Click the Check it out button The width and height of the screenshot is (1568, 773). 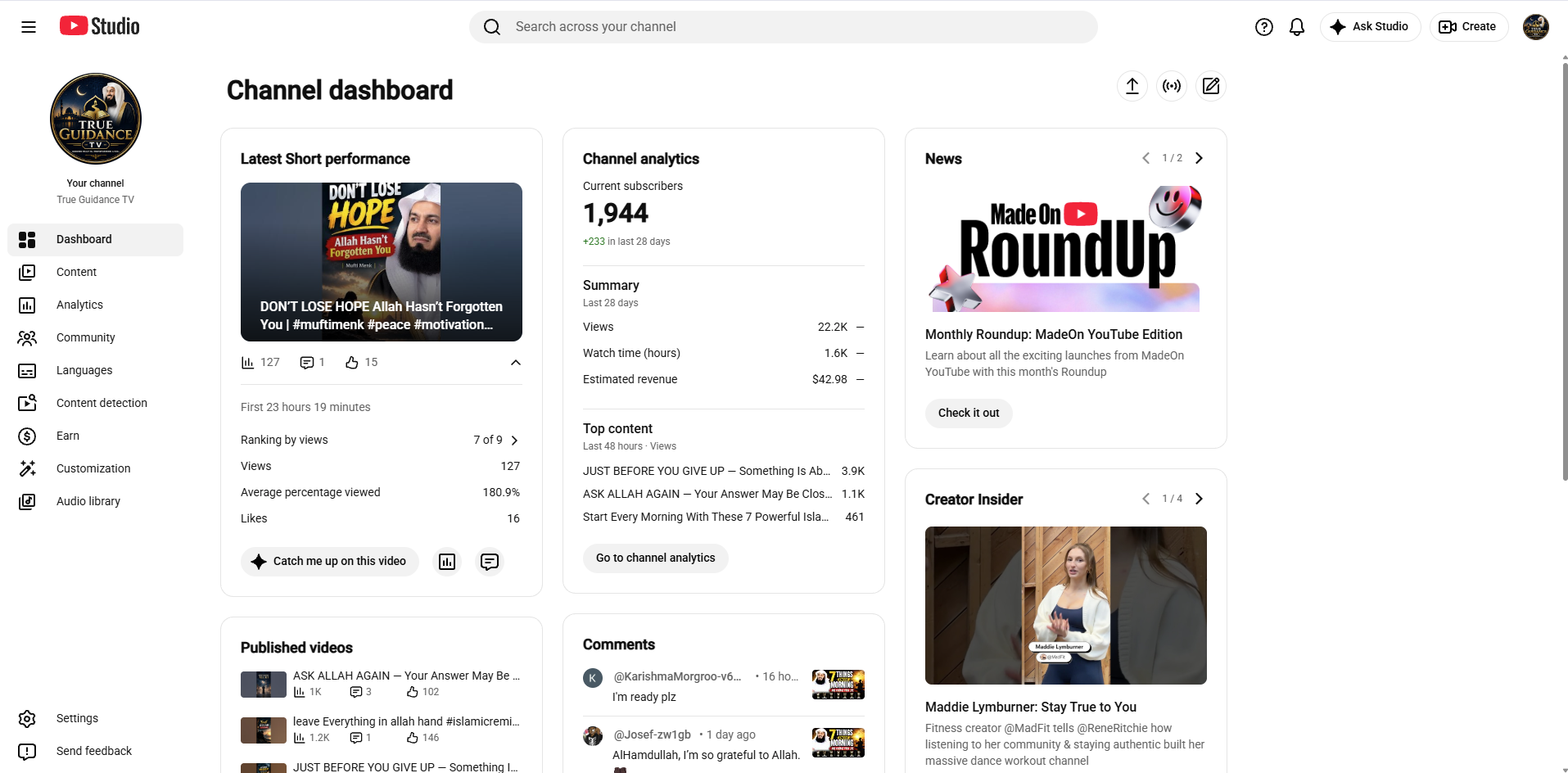[x=969, y=414]
